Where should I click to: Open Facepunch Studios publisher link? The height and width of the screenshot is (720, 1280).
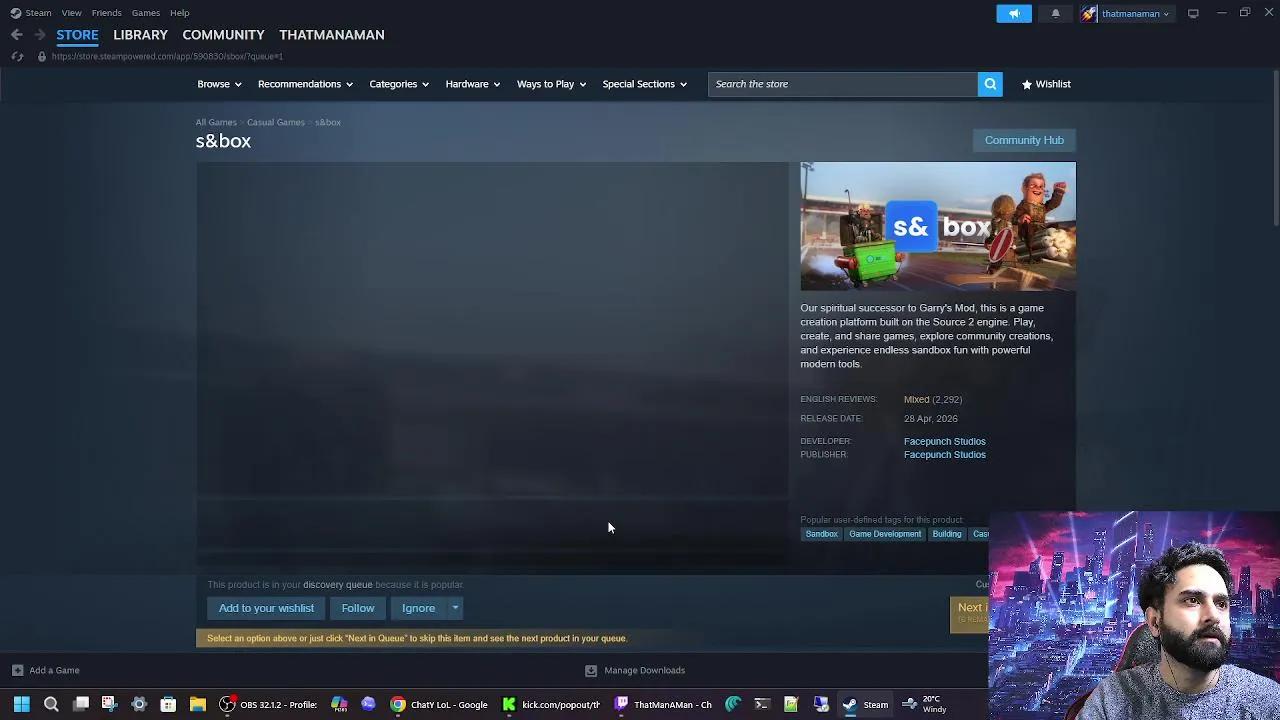pos(945,455)
